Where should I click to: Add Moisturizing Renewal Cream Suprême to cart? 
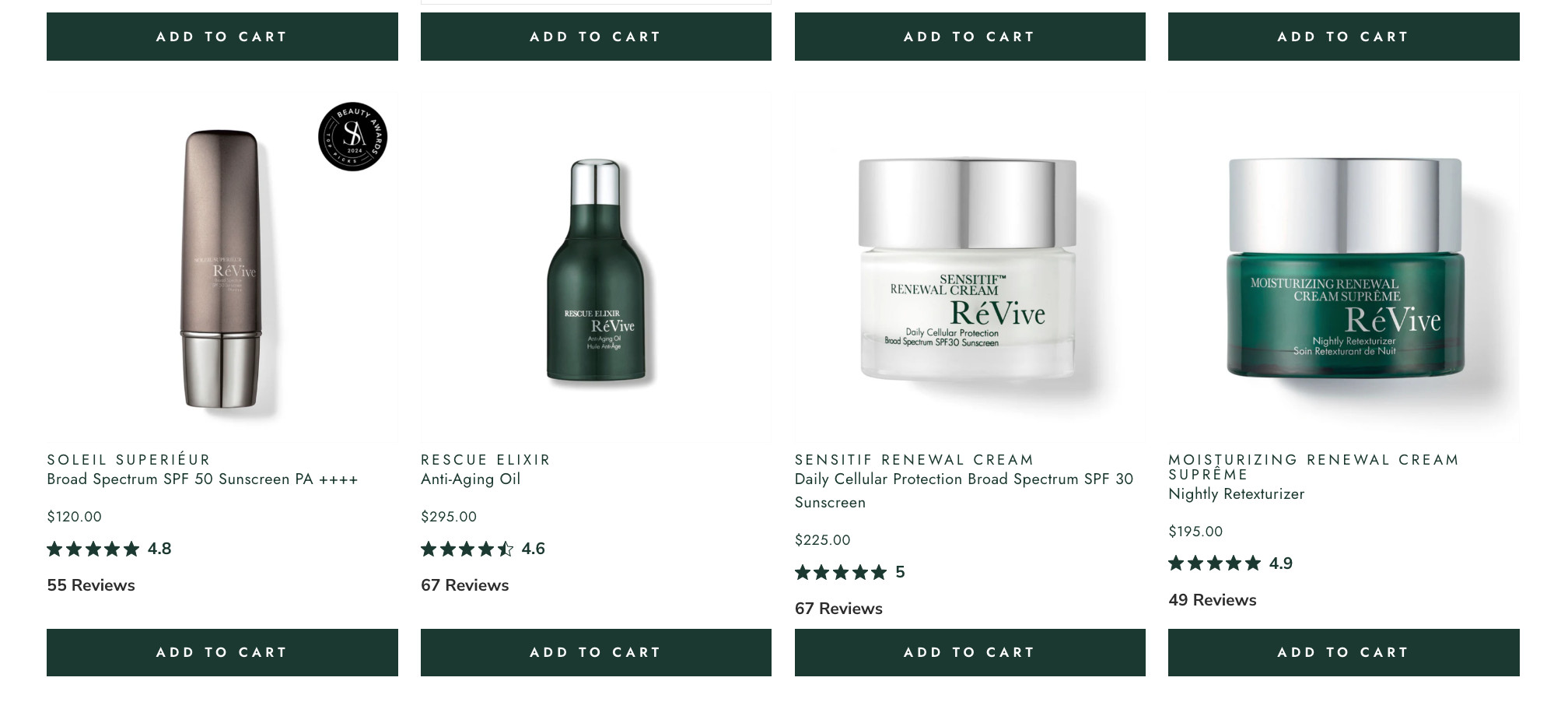pos(1344,652)
